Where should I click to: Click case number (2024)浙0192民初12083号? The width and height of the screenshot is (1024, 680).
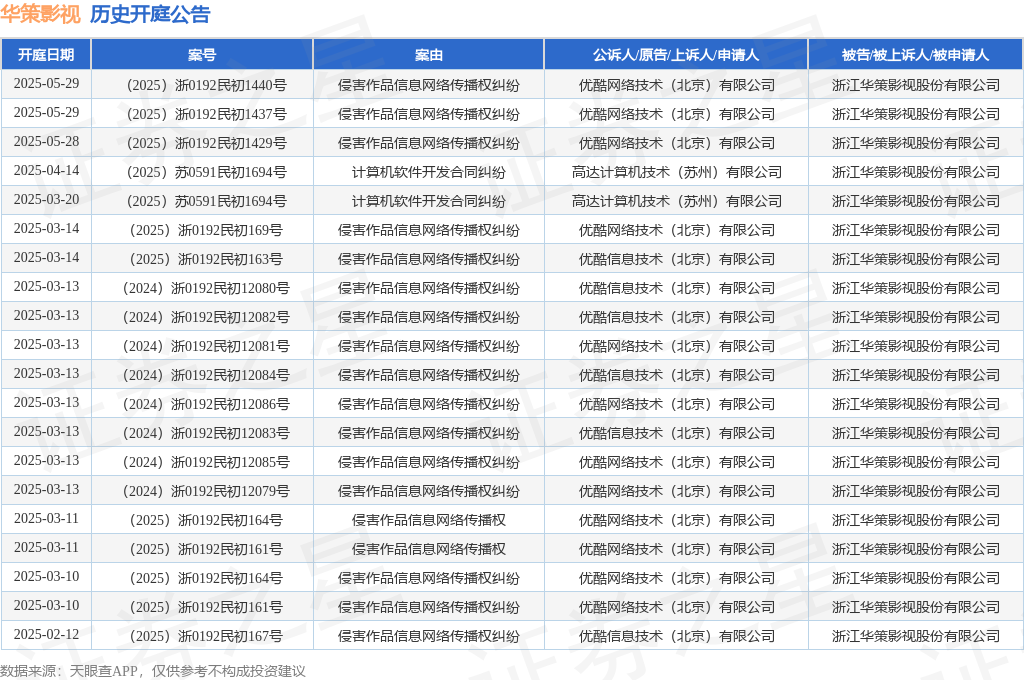click(206, 433)
